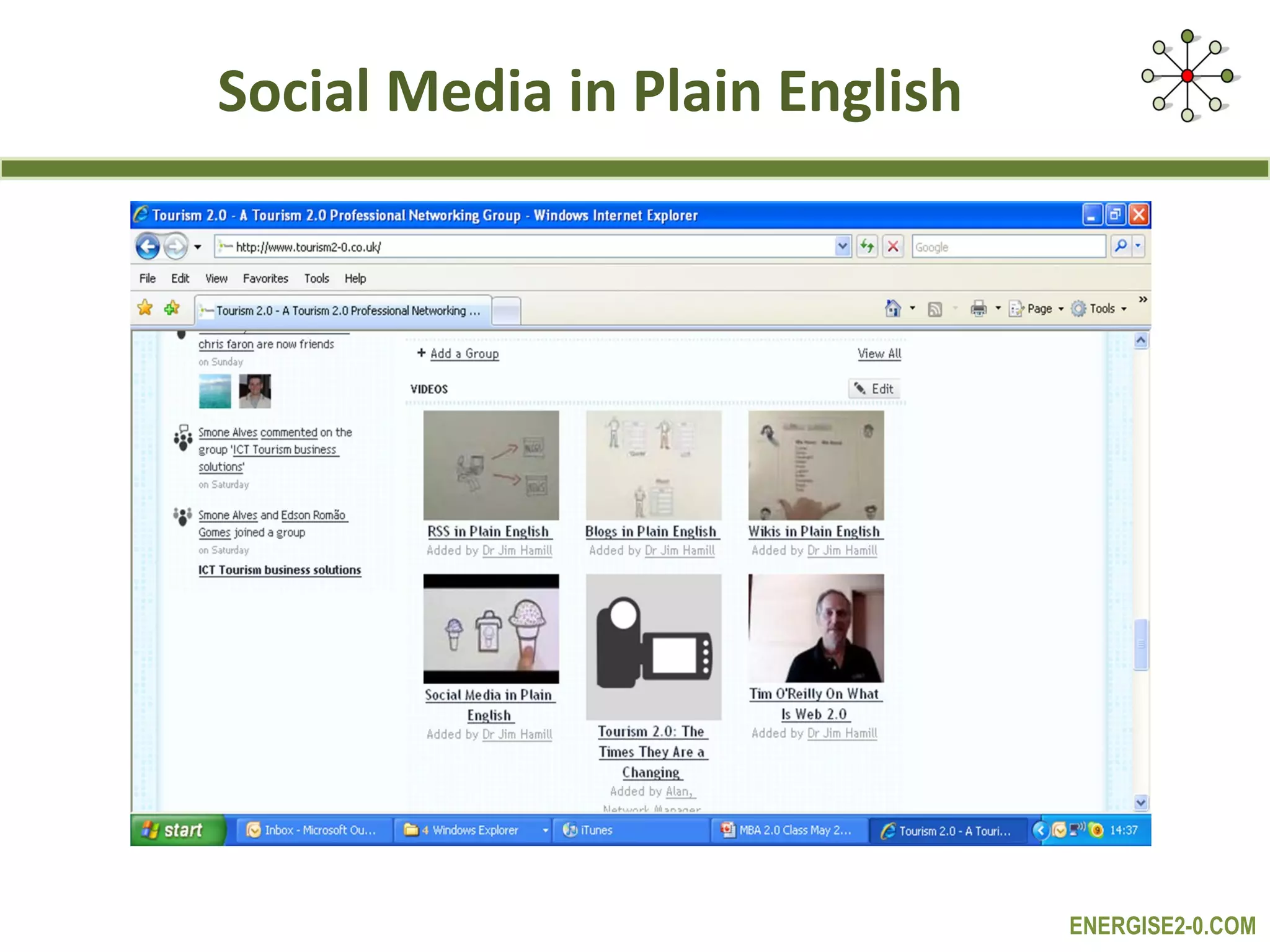Click the red Stop loading icon
Viewport: 1270px width, 952px height.
[x=893, y=247]
